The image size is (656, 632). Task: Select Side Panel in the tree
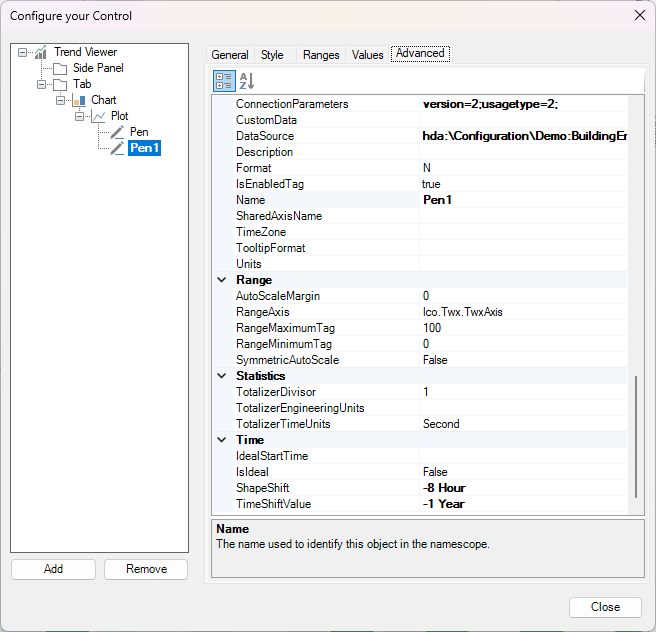pyautogui.click(x=98, y=68)
